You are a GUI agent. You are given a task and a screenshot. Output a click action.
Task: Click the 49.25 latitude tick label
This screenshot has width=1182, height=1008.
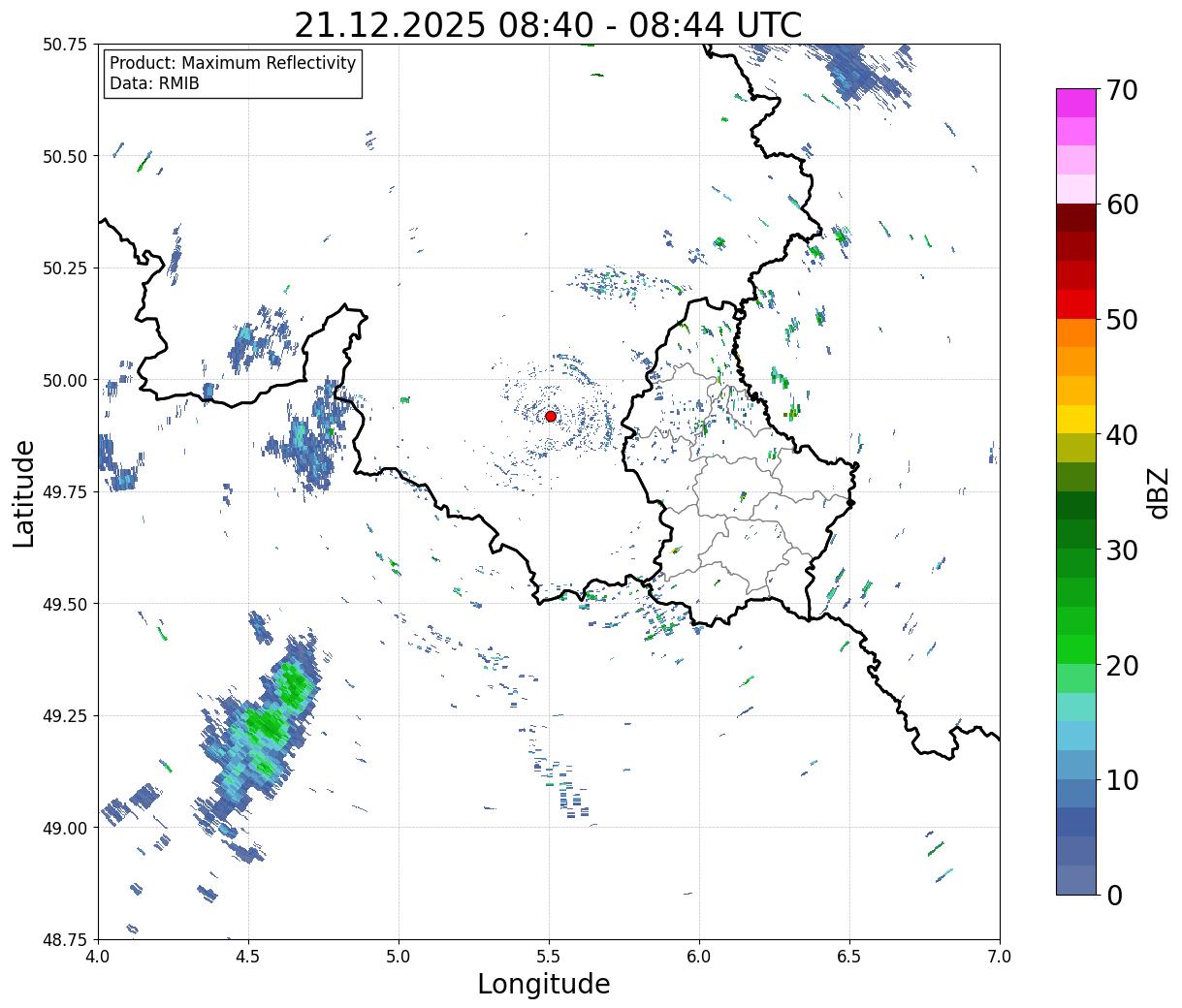click(65, 715)
